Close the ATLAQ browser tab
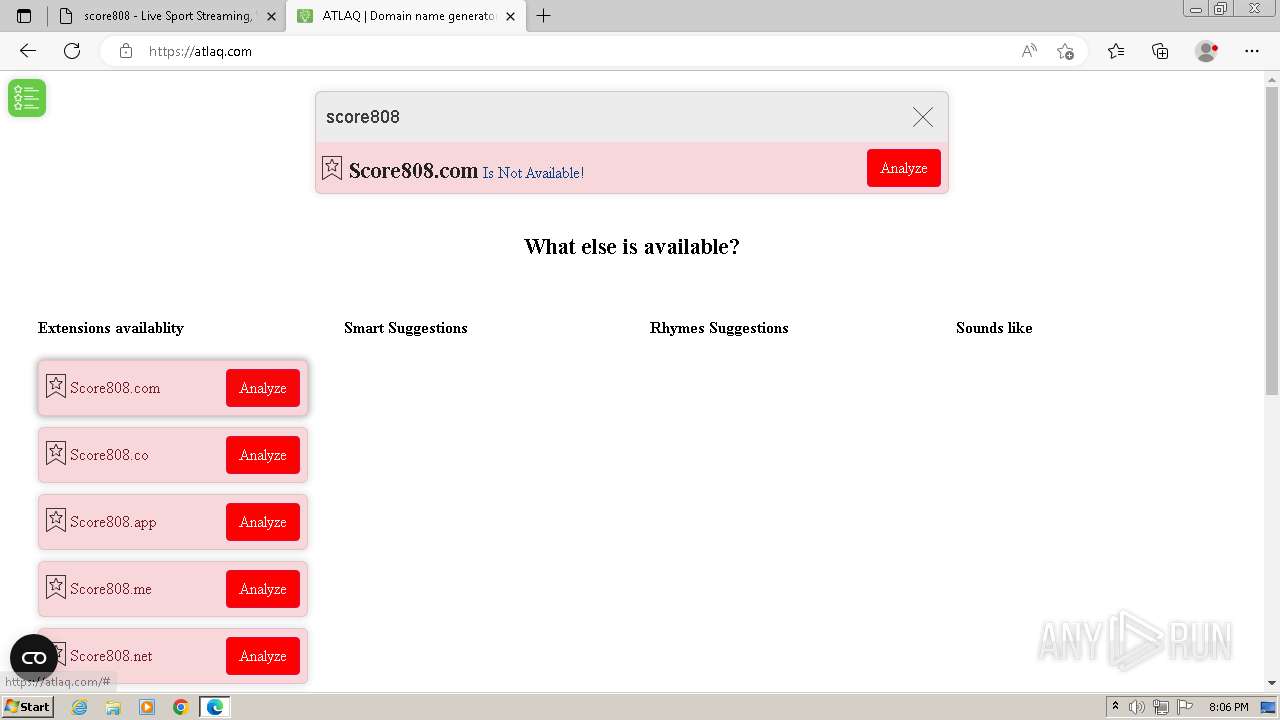The width and height of the screenshot is (1280, 720). click(510, 16)
